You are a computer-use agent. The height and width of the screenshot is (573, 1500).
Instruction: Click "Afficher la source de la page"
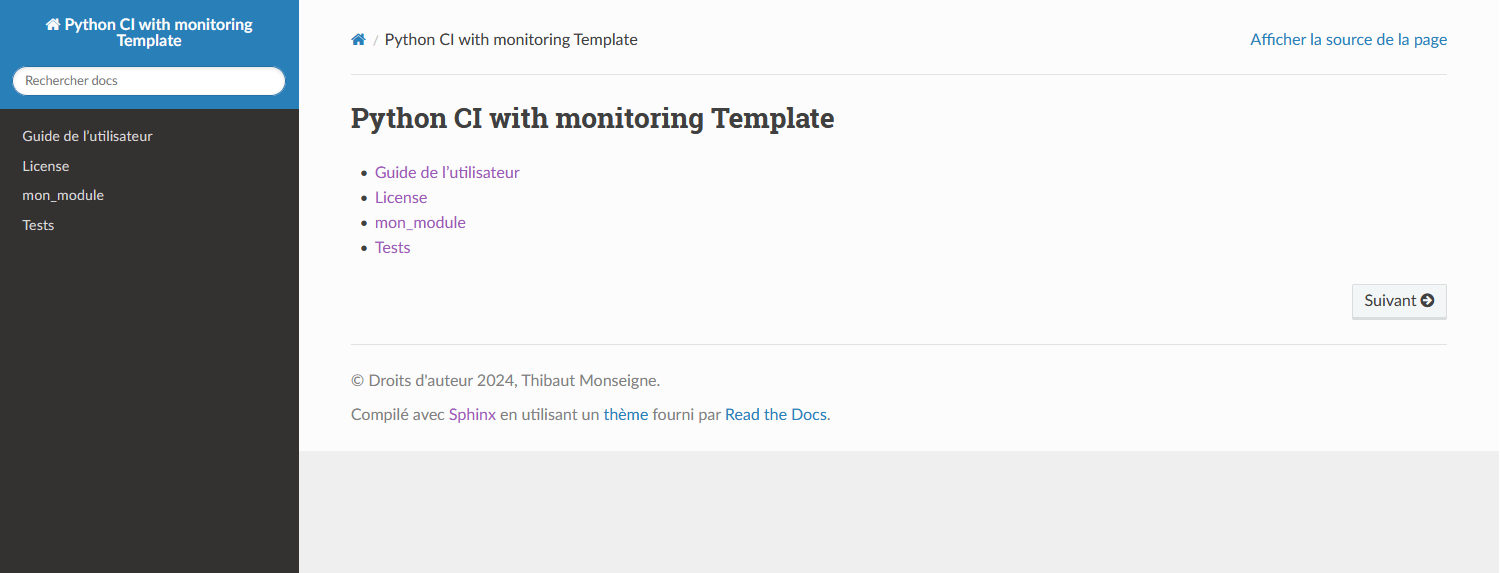point(1348,40)
